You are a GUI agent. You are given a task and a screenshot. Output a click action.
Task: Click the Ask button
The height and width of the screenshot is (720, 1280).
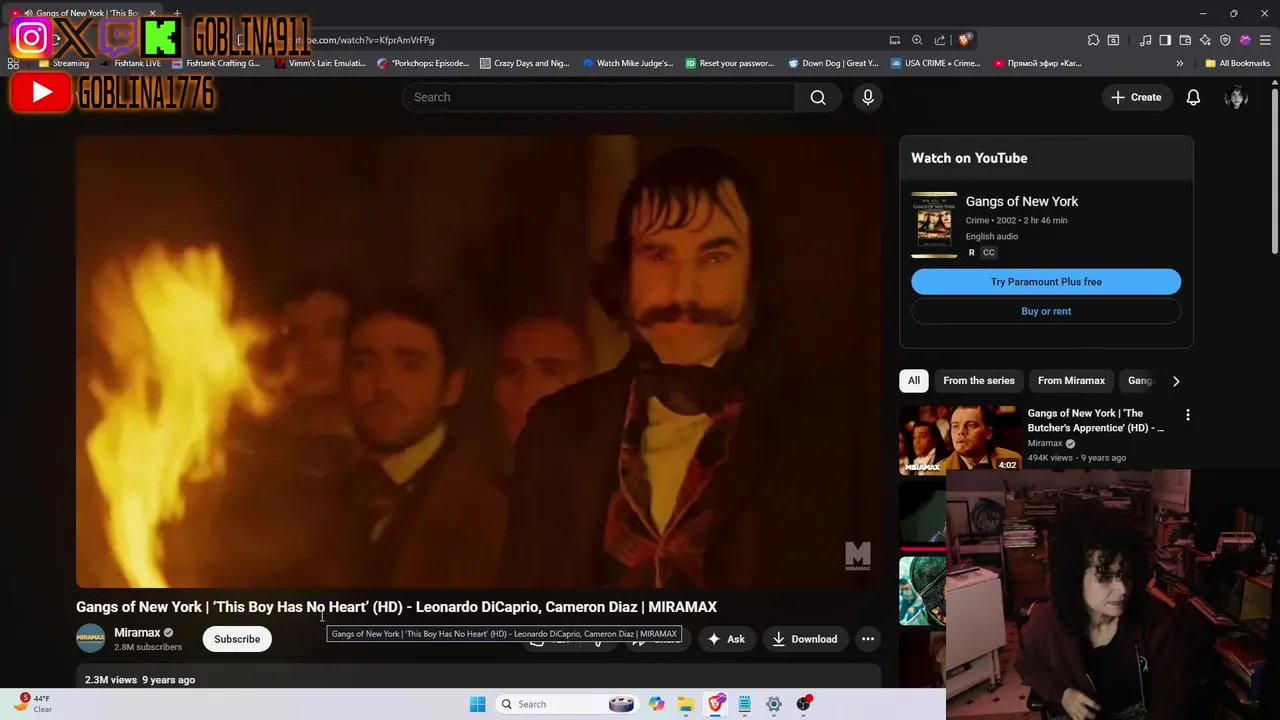pos(726,639)
